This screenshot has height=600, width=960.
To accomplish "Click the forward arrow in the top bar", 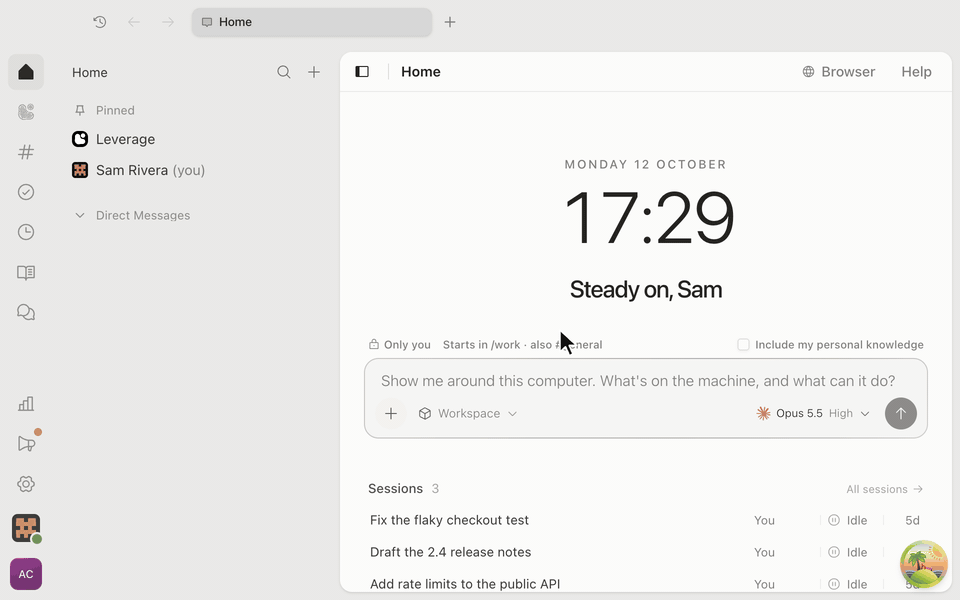I will (168, 22).
